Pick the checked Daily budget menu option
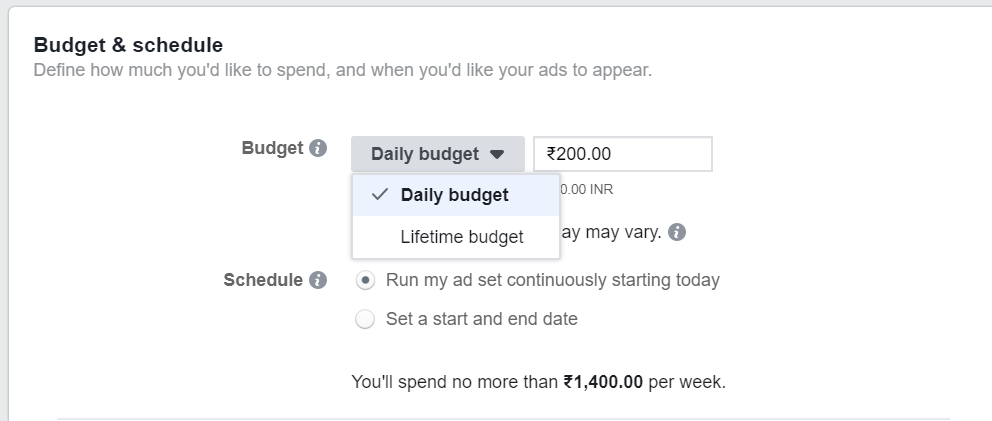The width and height of the screenshot is (992, 421). click(456, 195)
